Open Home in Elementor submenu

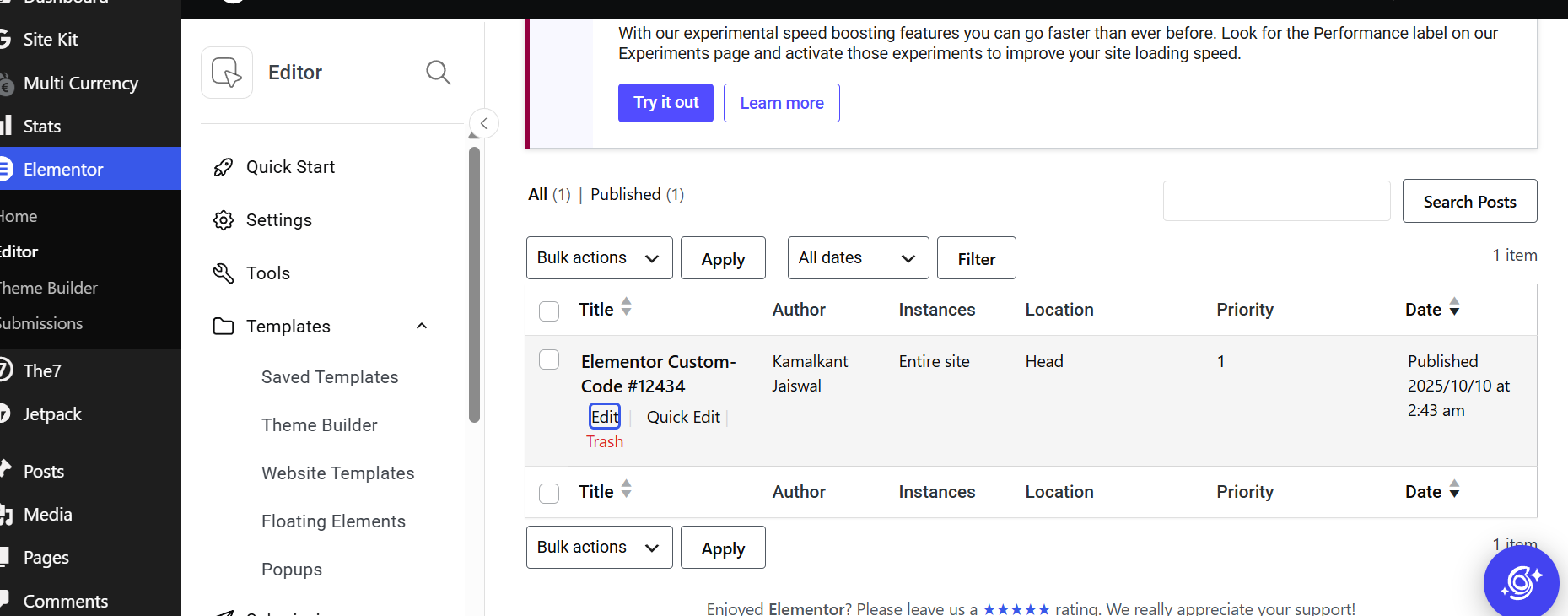click(x=19, y=216)
